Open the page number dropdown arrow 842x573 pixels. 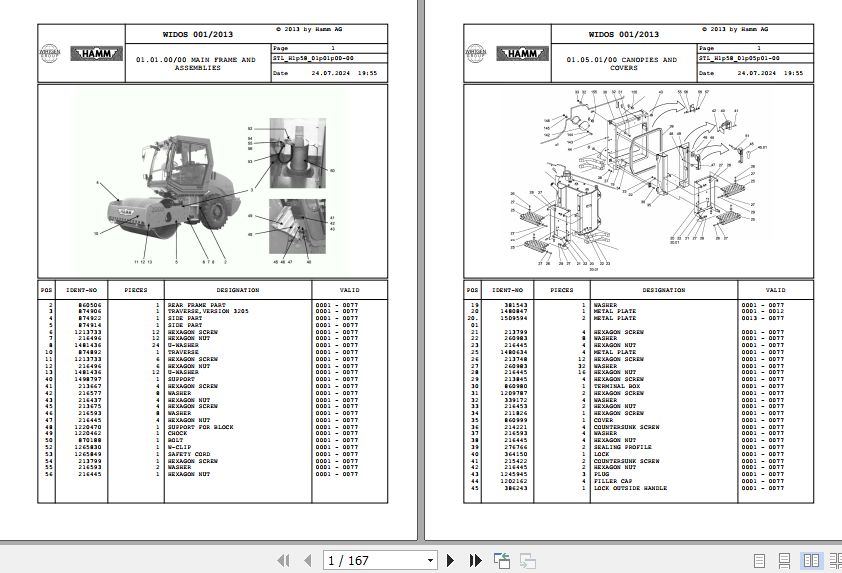click(x=430, y=561)
